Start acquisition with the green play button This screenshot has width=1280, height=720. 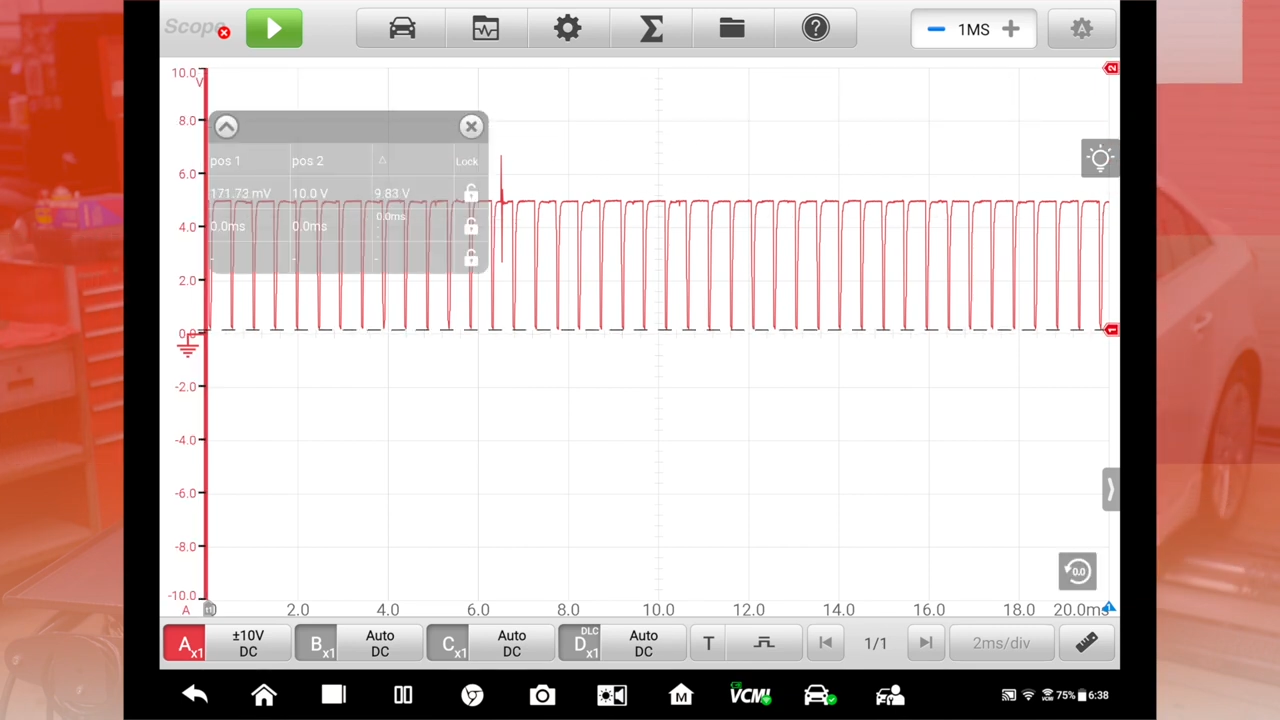(x=274, y=27)
